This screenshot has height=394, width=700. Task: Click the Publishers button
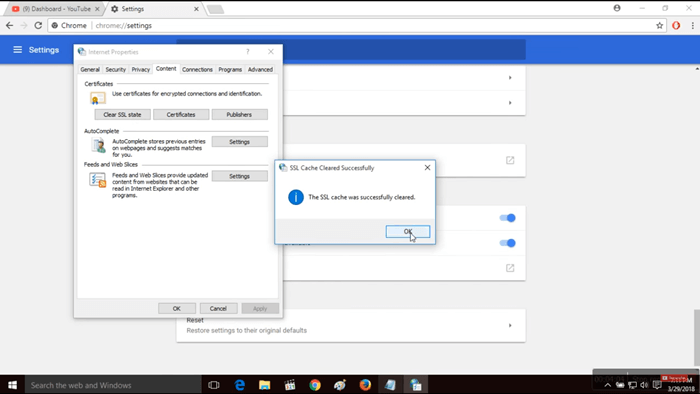239,115
